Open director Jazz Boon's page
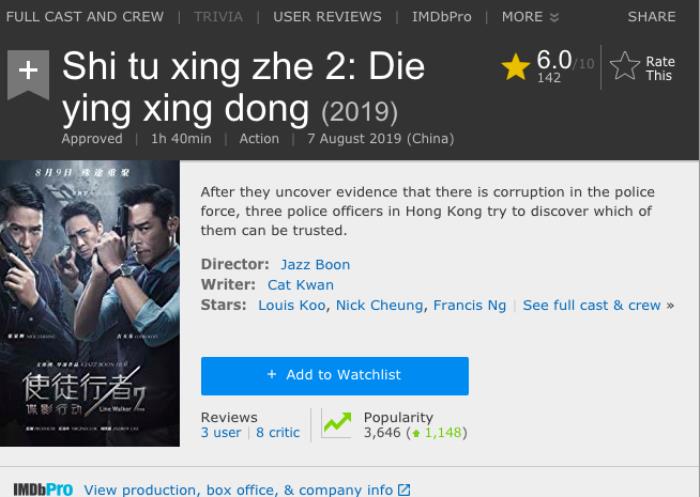Viewport: 700px width, 497px height. [315, 265]
